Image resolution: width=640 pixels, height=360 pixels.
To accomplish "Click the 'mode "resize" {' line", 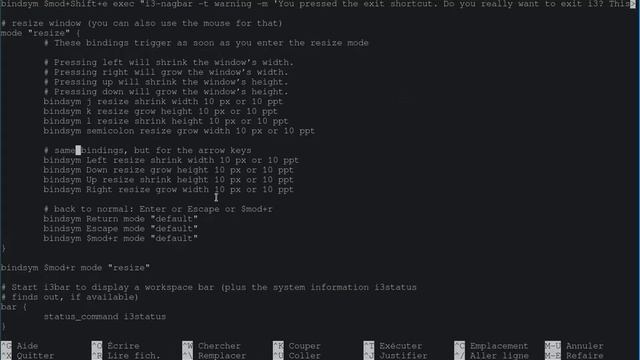I will click(41, 33).
